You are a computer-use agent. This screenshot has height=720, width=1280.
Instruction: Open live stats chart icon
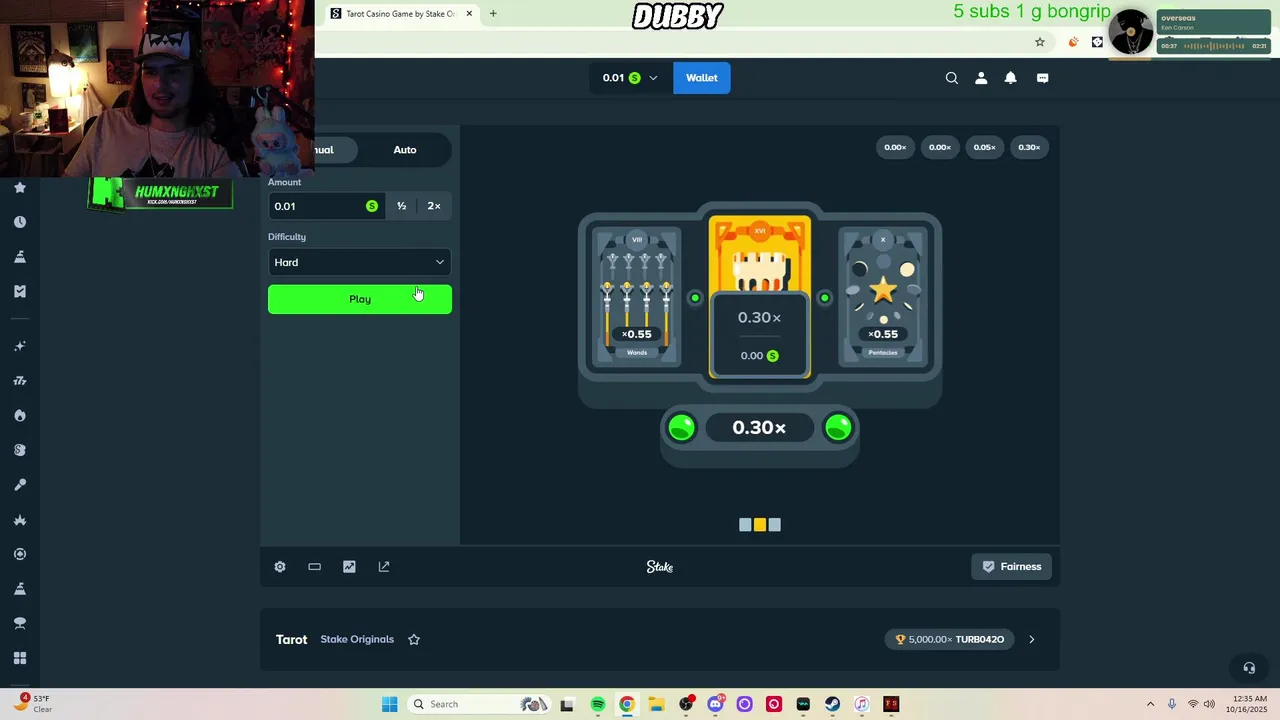(349, 567)
